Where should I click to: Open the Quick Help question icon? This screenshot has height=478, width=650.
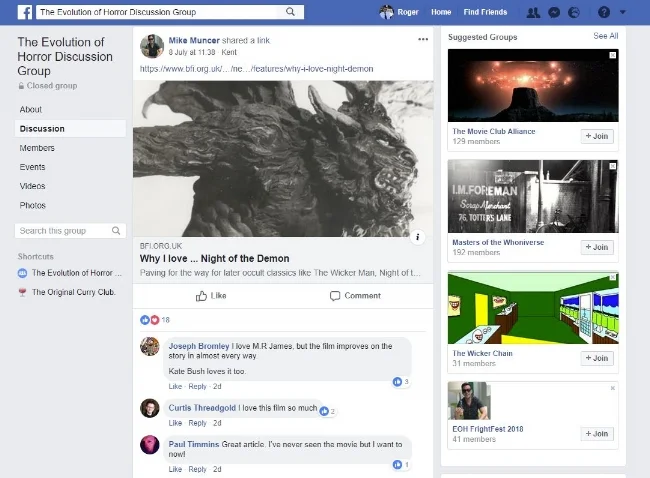coord(604,12)
